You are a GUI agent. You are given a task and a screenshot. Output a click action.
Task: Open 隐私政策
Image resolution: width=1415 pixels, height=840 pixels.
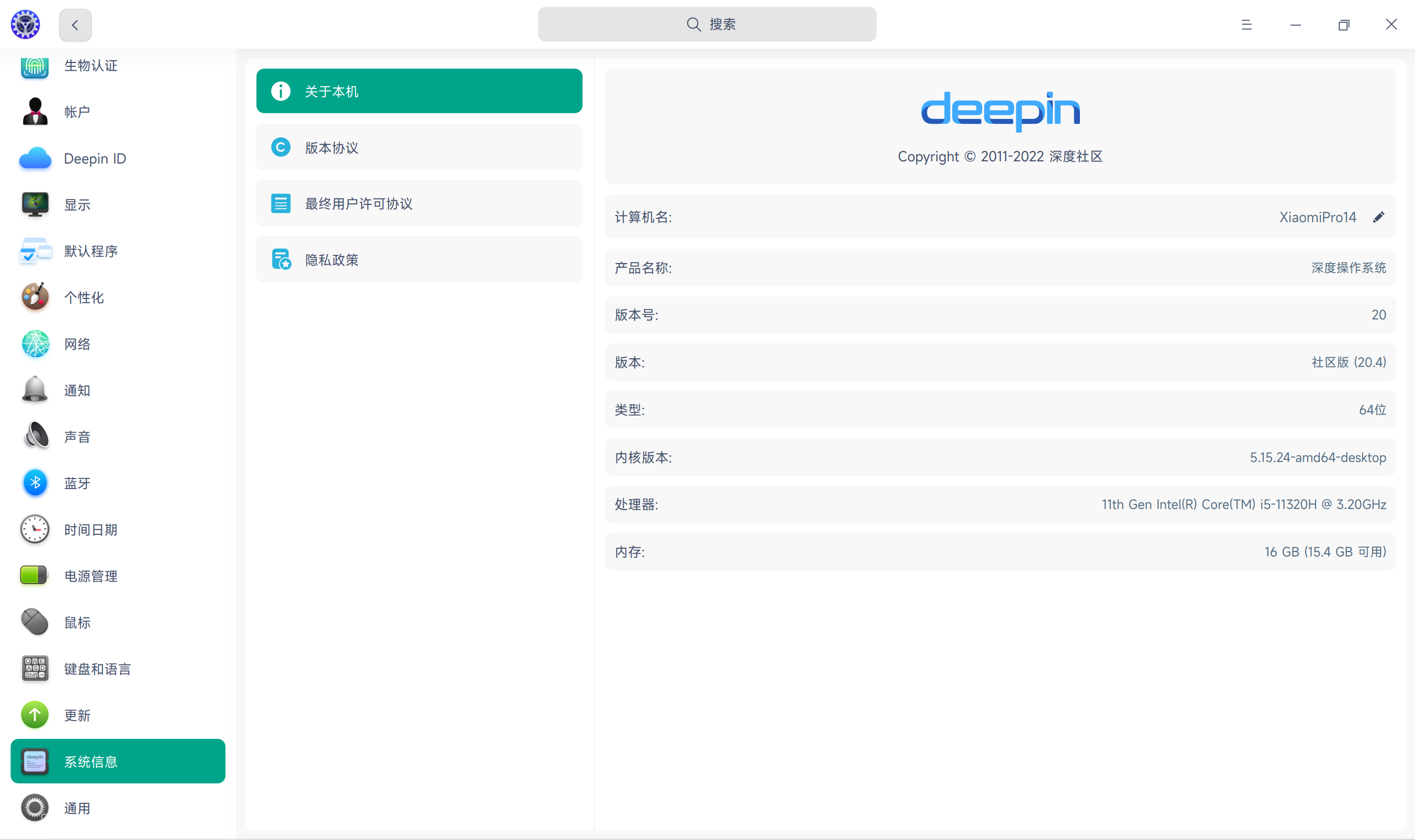pos(419,259)
